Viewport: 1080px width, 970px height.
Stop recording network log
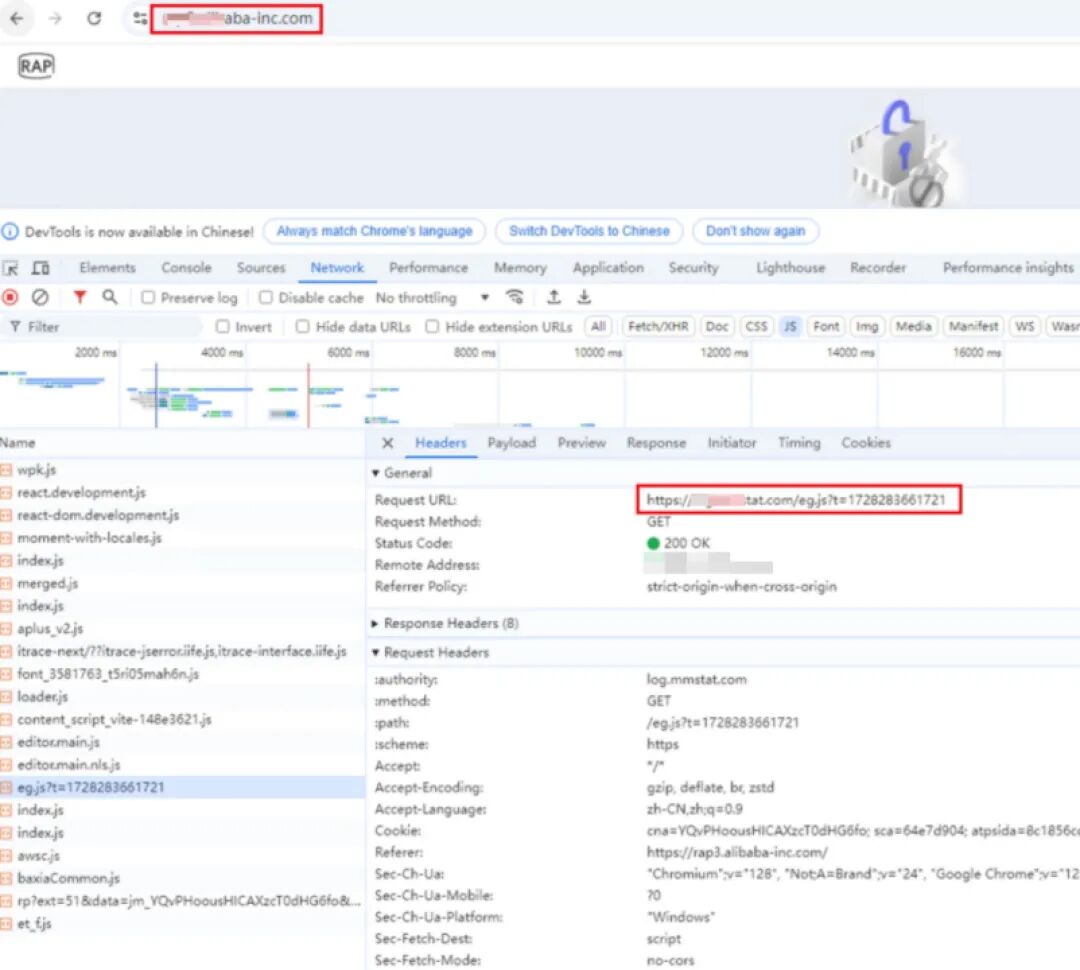[10, 298]
